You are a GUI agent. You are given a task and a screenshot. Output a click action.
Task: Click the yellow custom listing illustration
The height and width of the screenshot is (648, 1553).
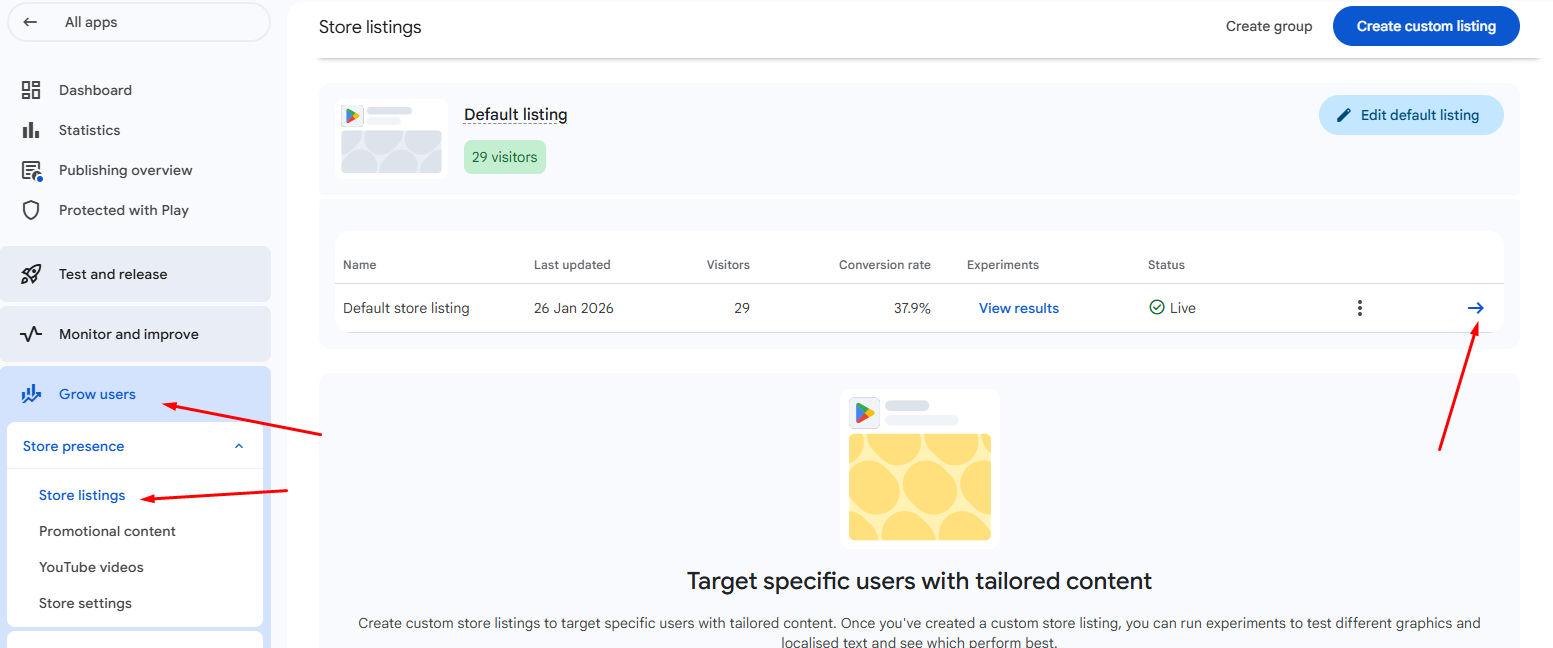[920, 468]
